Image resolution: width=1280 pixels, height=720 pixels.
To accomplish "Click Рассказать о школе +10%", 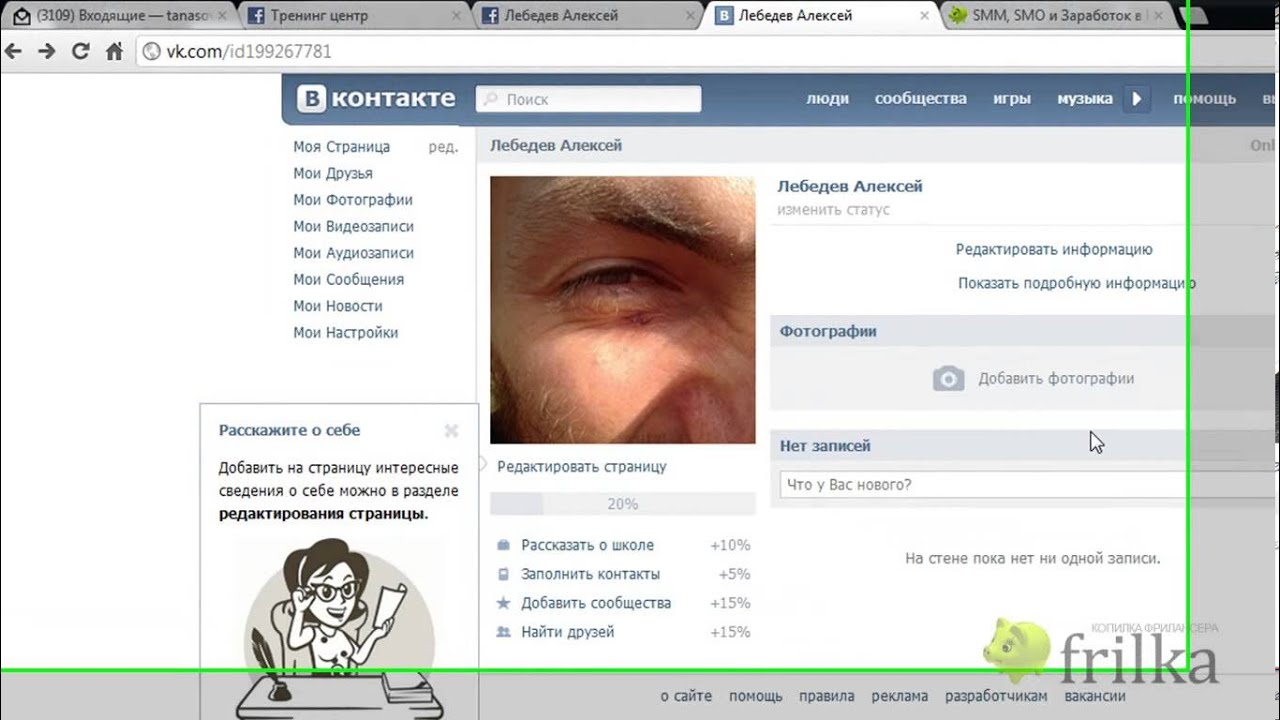I will point(623,545).
